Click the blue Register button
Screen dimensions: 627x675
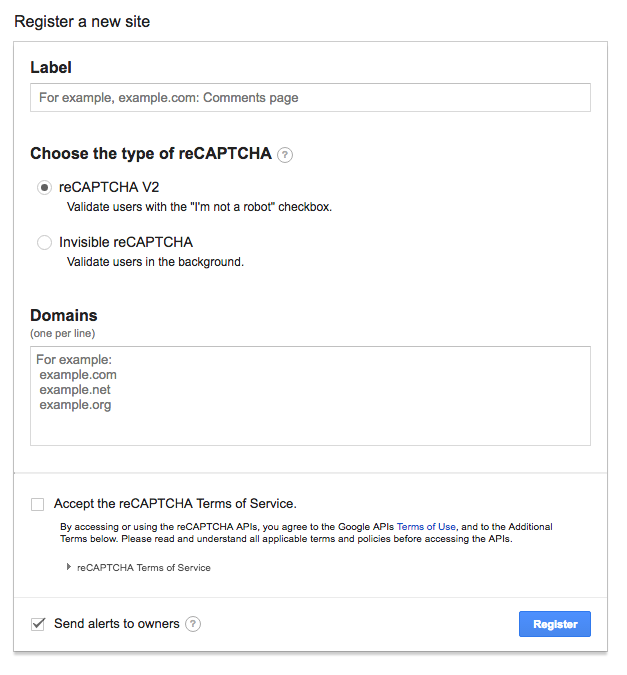coord(555,624)
